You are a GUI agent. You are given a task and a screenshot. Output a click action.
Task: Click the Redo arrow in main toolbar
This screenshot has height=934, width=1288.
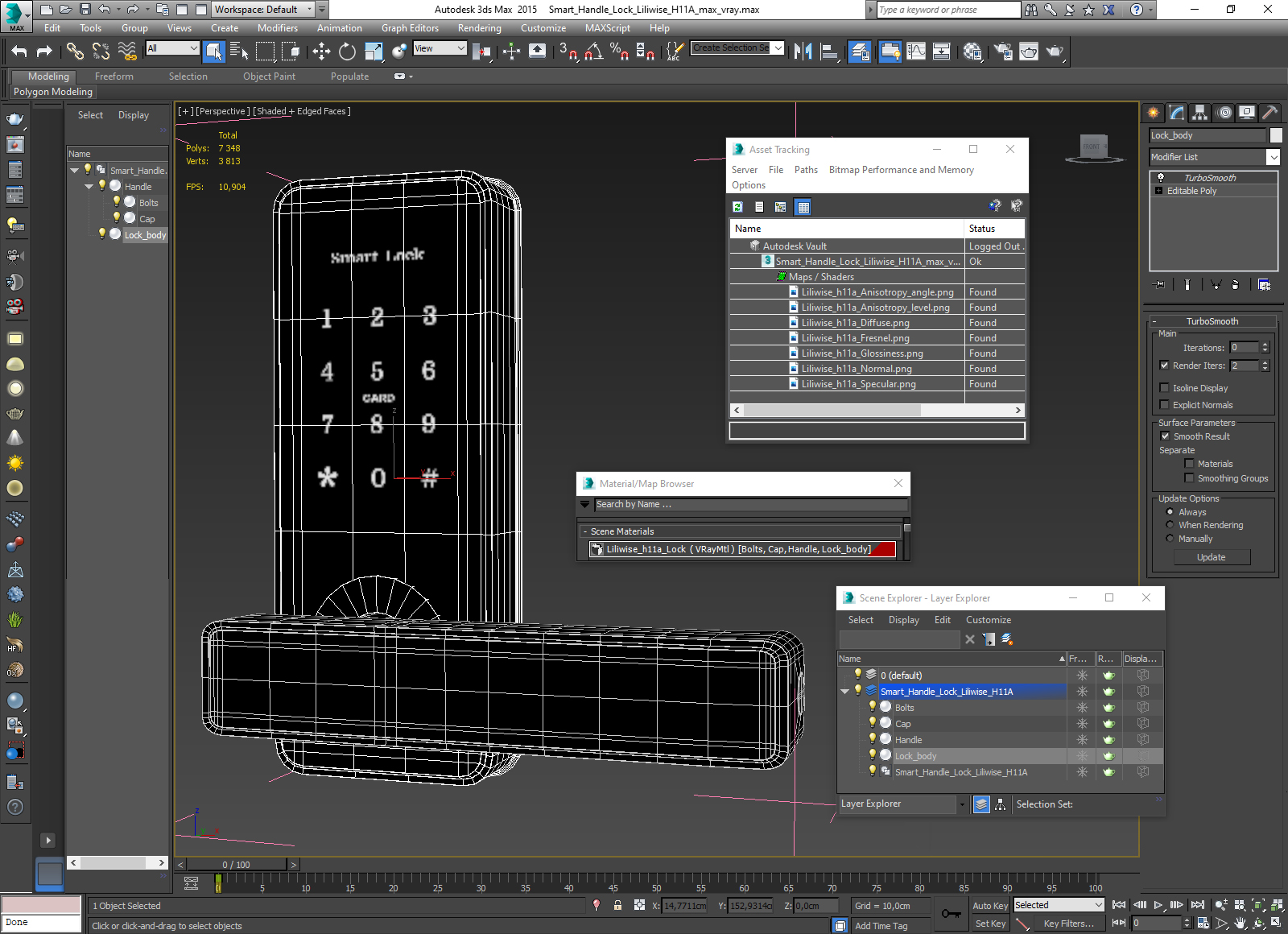(44, 52)
